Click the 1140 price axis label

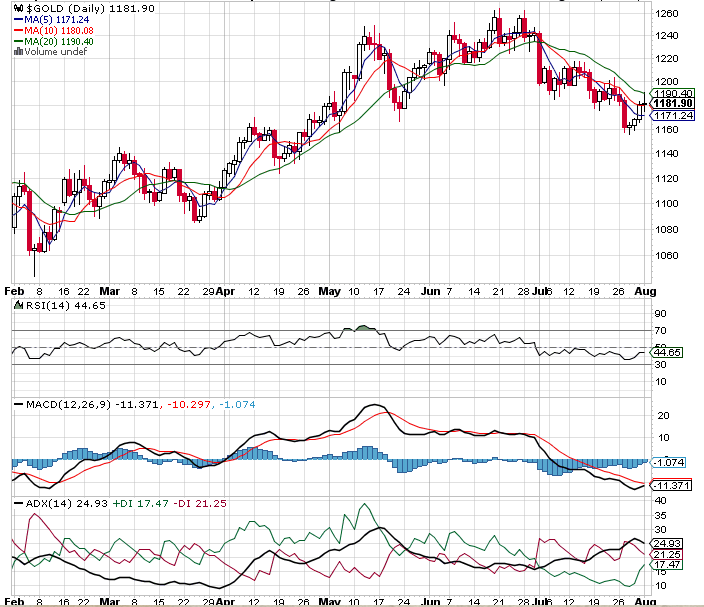(666, 154)
